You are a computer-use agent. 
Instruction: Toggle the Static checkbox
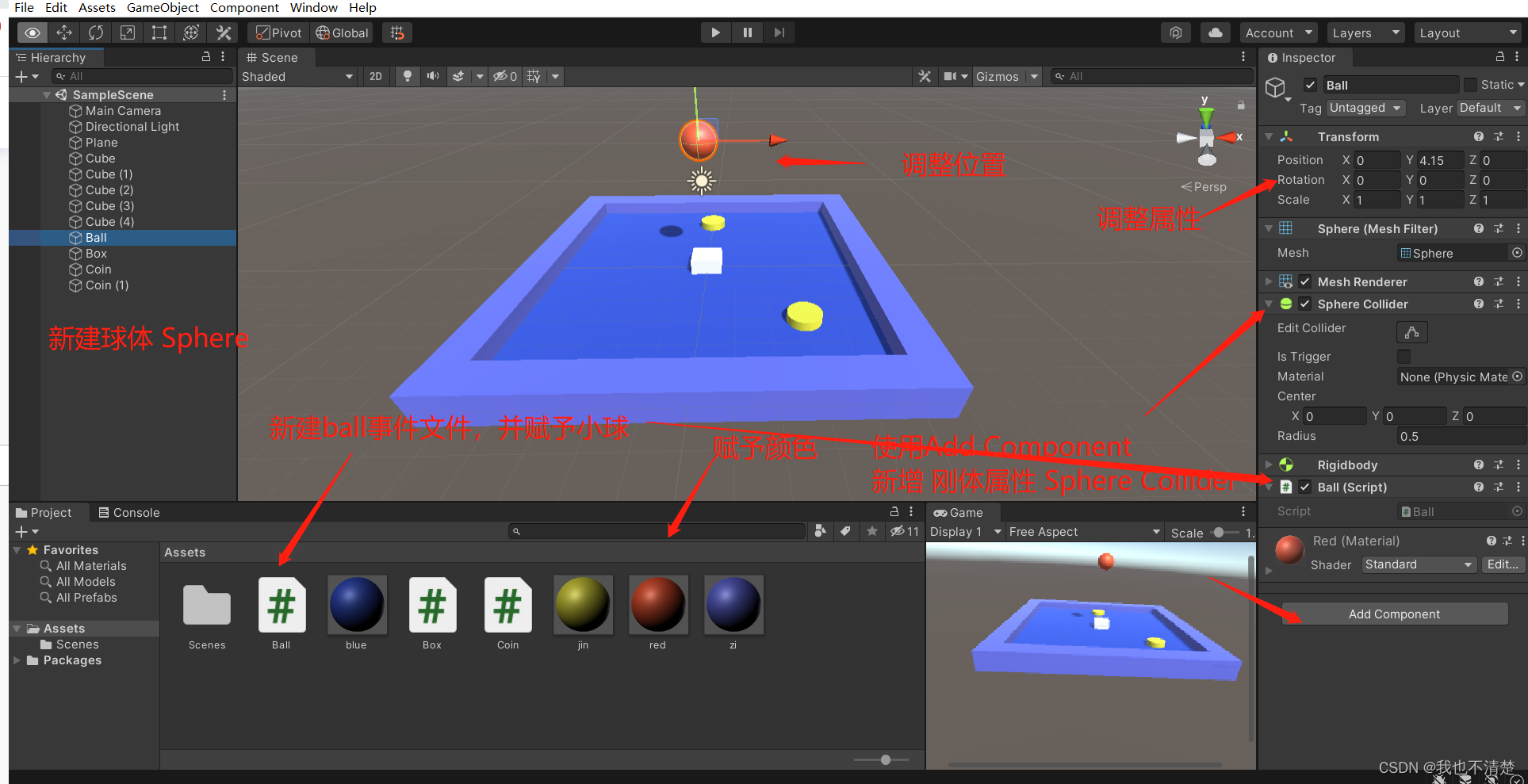pyautogui.click(x=1470, y=85)
